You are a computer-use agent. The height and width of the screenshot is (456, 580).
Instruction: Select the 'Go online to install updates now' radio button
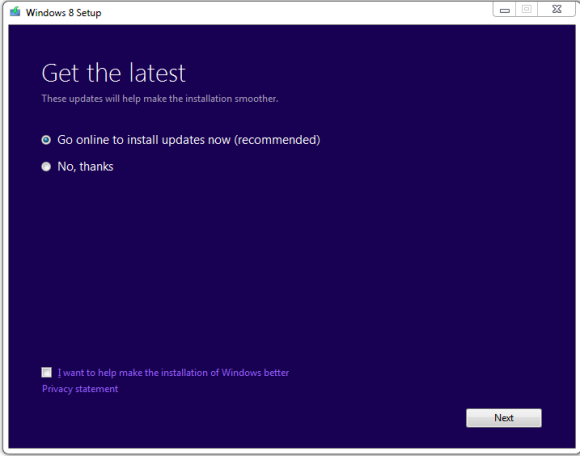click(46, 140)
